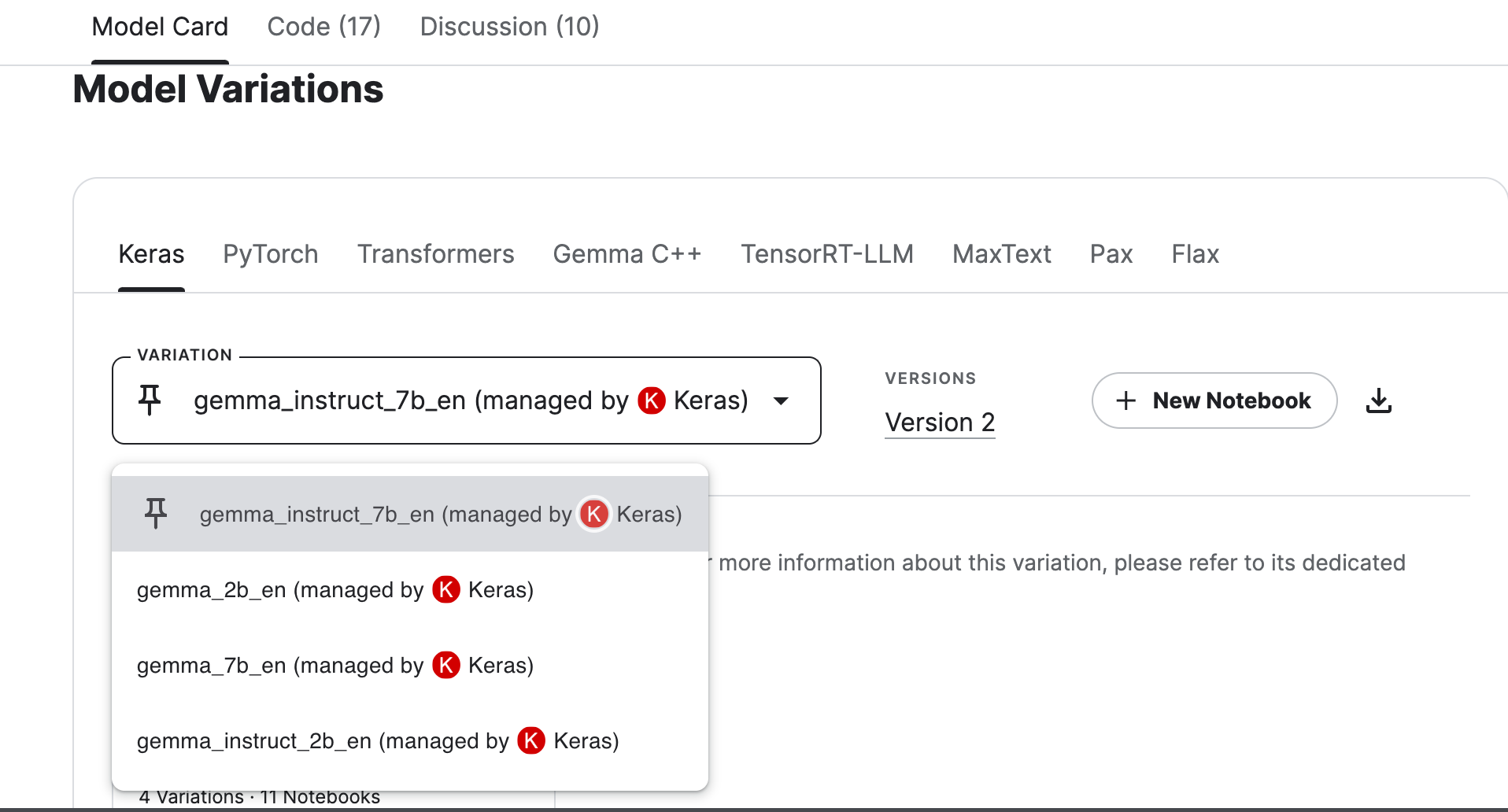1508x812 pixels.
Task: Click the New Notebook button
Action: point(1214,400)
